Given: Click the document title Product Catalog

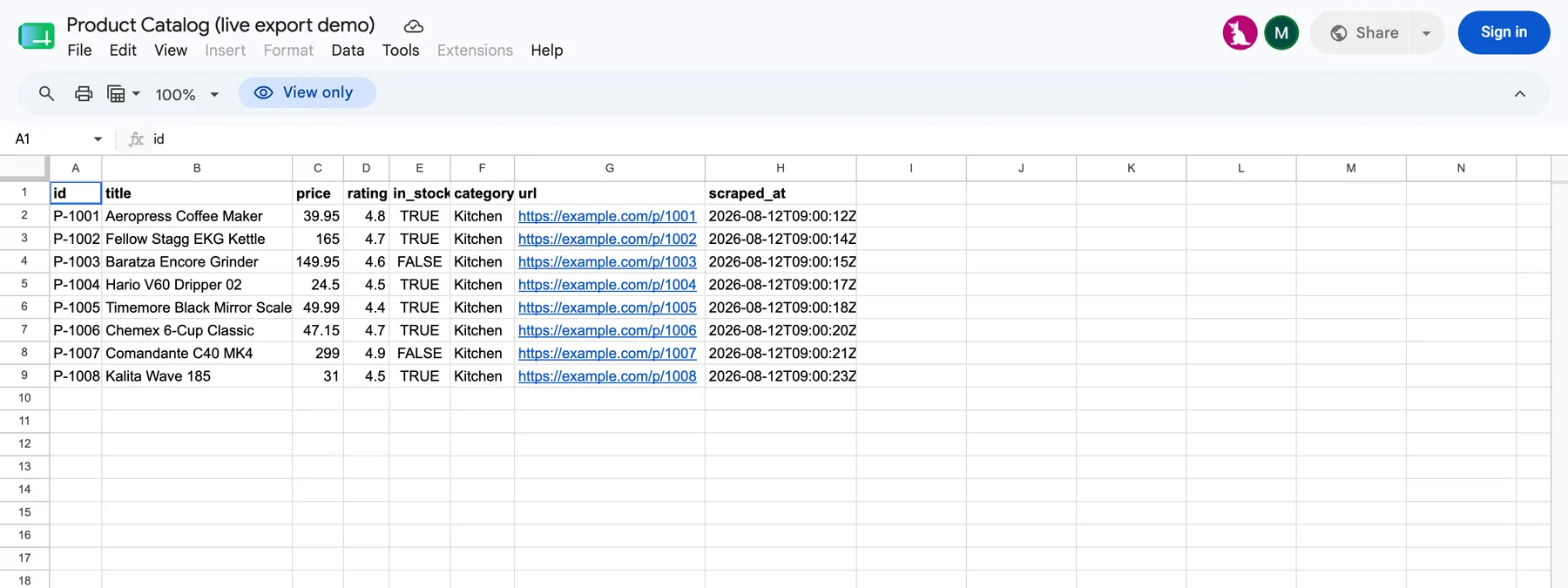Looking at the screenshot, I should (x=220, y=24).
